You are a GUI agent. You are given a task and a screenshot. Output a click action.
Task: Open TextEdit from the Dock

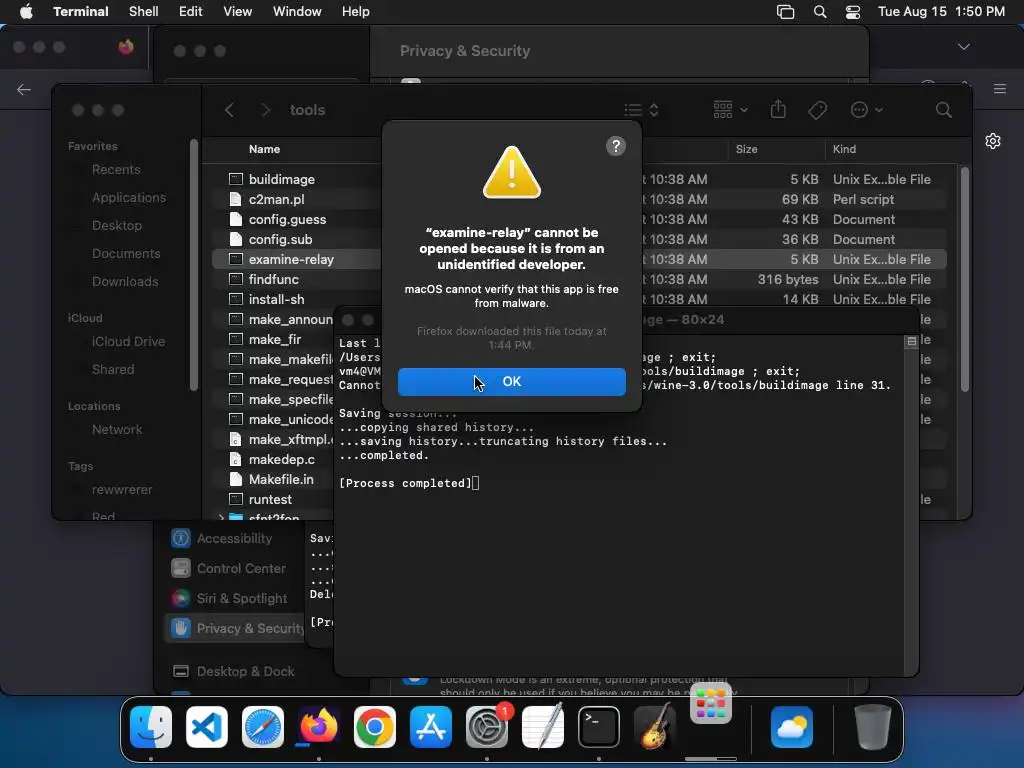click(543, 727)
